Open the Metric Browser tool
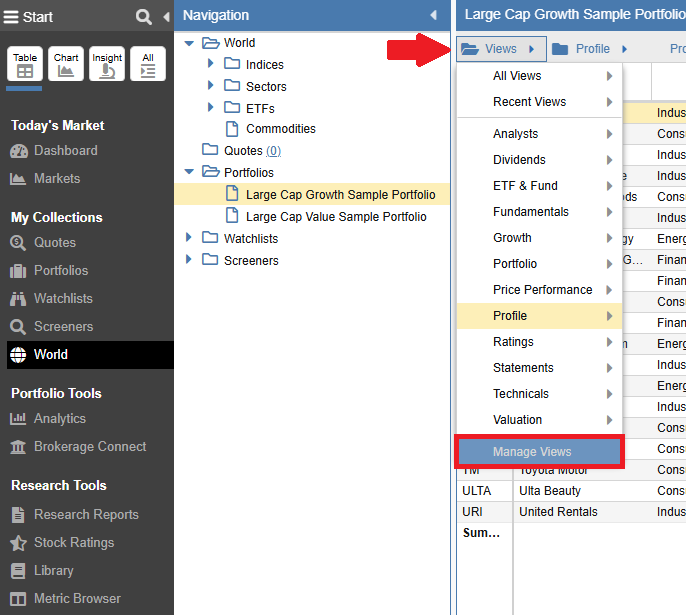Screen dimensions: 686x616 [x=77, y=599]
